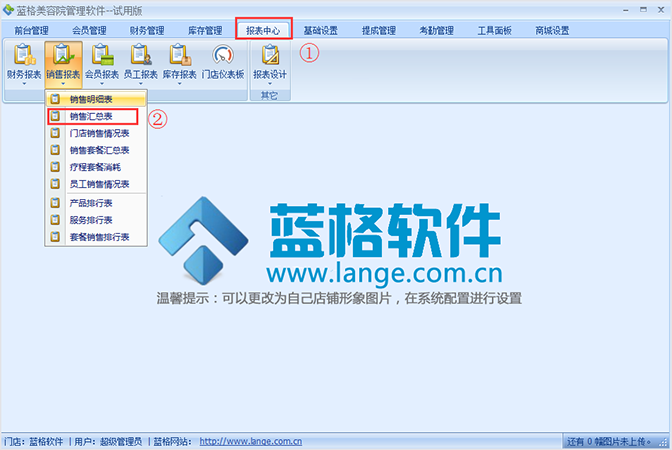The height and width of the screenshot is (450, 672).
Task: Open the 员工报表 ribbon icon
Action: click(x=141, y=62)
